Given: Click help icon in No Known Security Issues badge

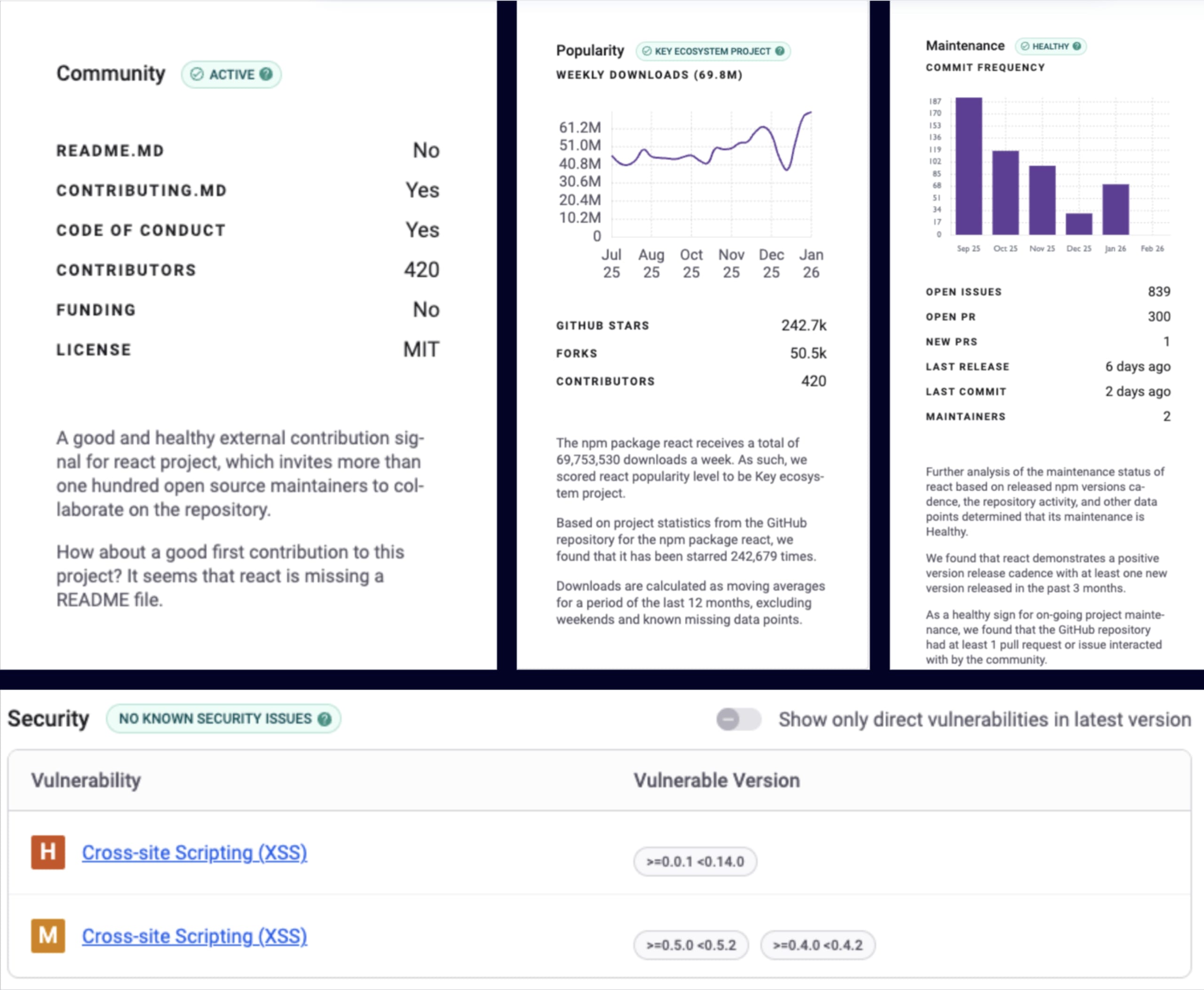Looking at the screenshot, I should pos(325,719).
